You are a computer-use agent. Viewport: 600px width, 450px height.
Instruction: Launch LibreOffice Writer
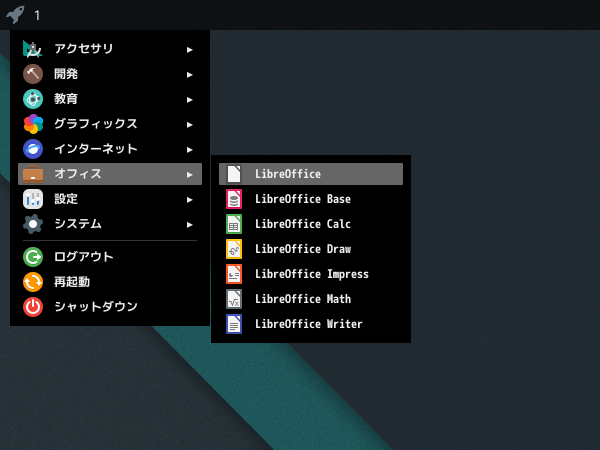[x=311, y=324]
